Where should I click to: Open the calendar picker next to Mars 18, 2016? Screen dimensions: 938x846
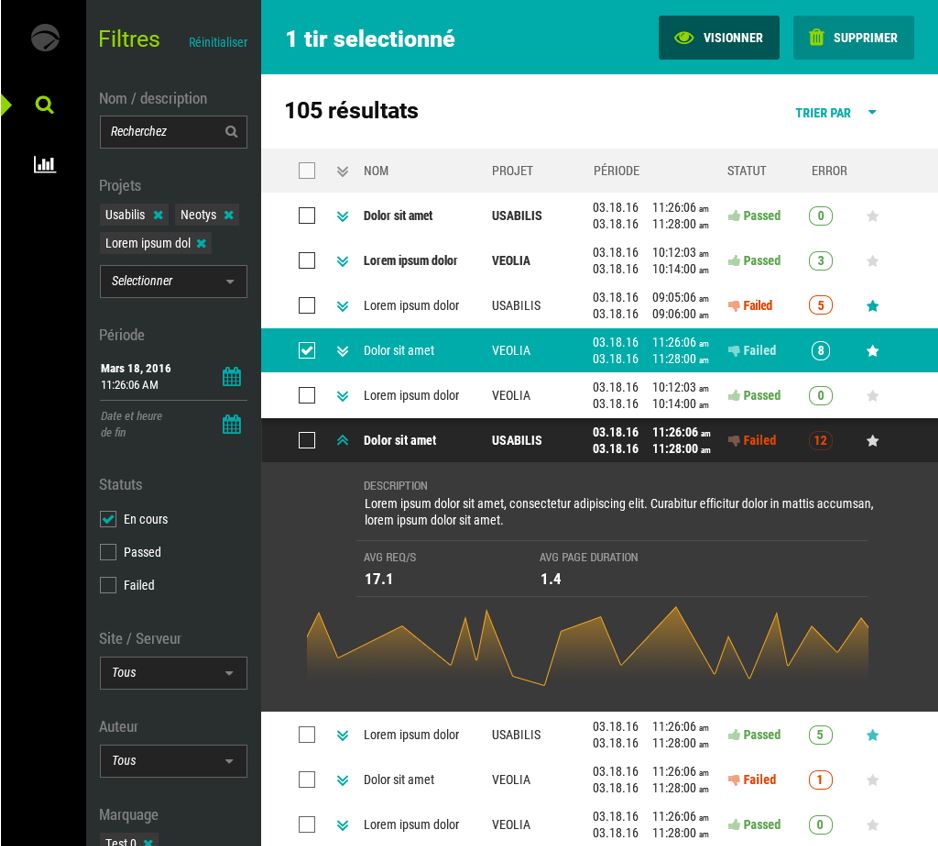[x=231, y=376]
